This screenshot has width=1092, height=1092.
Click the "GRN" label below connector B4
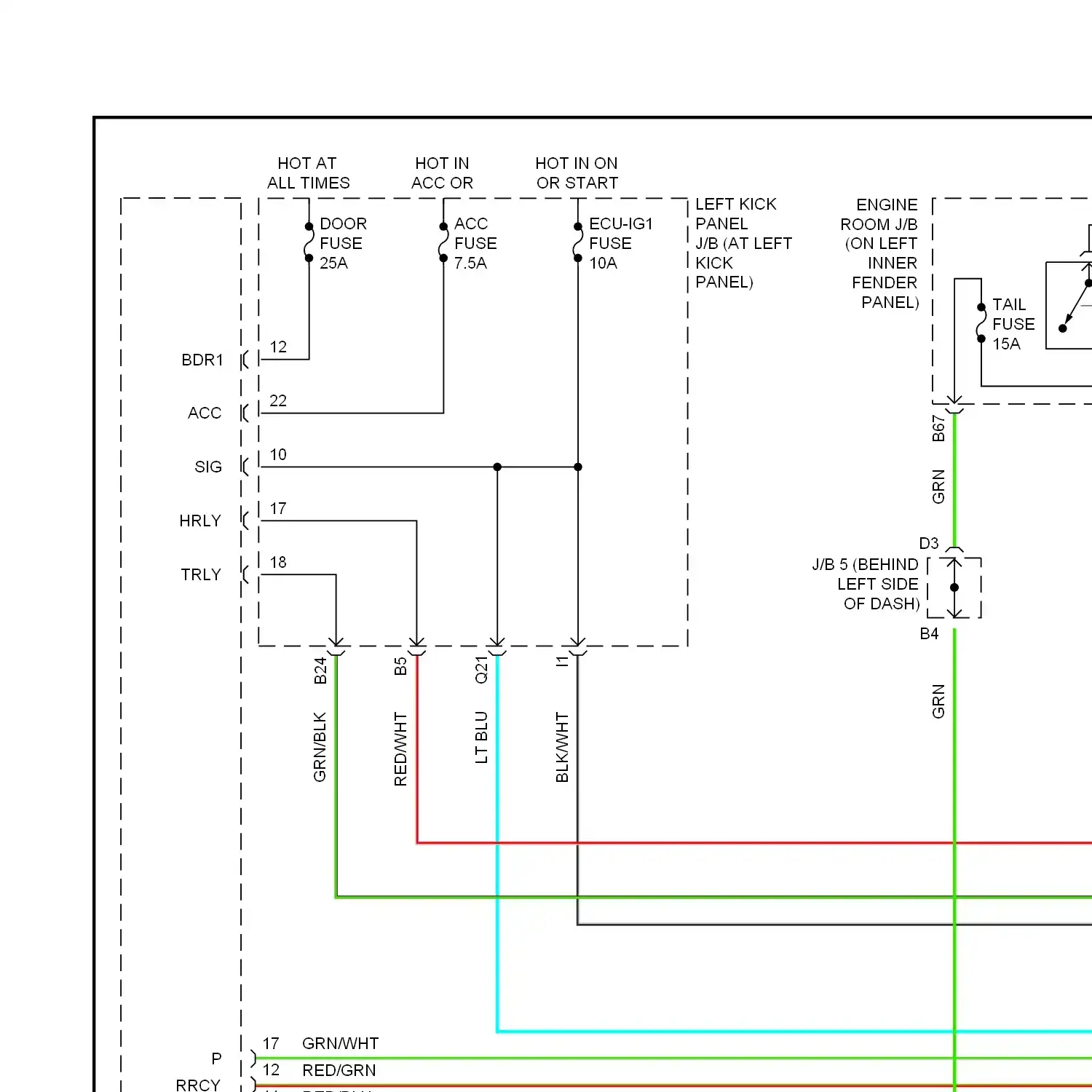click(938, 701)
